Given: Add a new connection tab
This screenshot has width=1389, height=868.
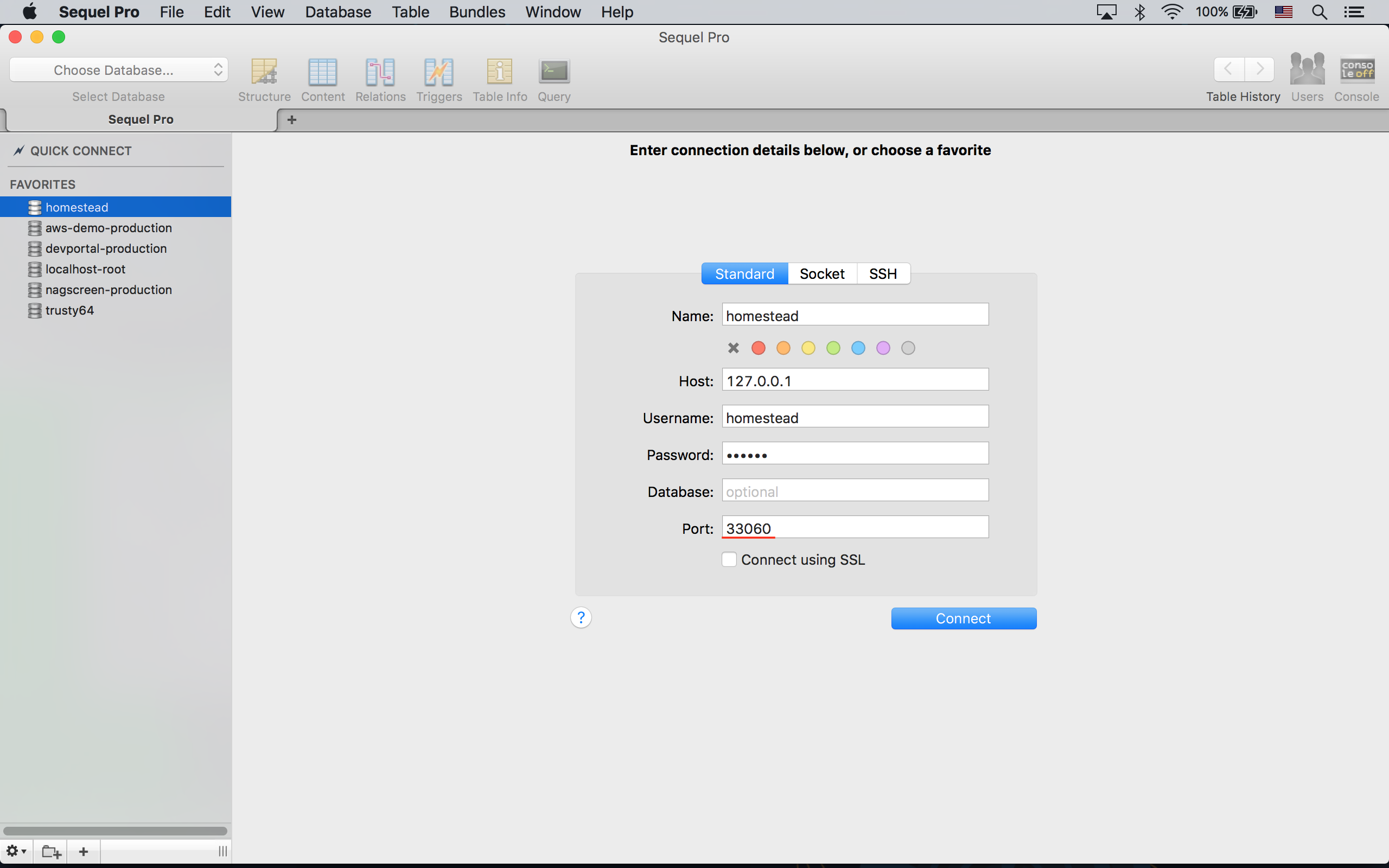Looking at the screenshot, I should tap(291, 119).
